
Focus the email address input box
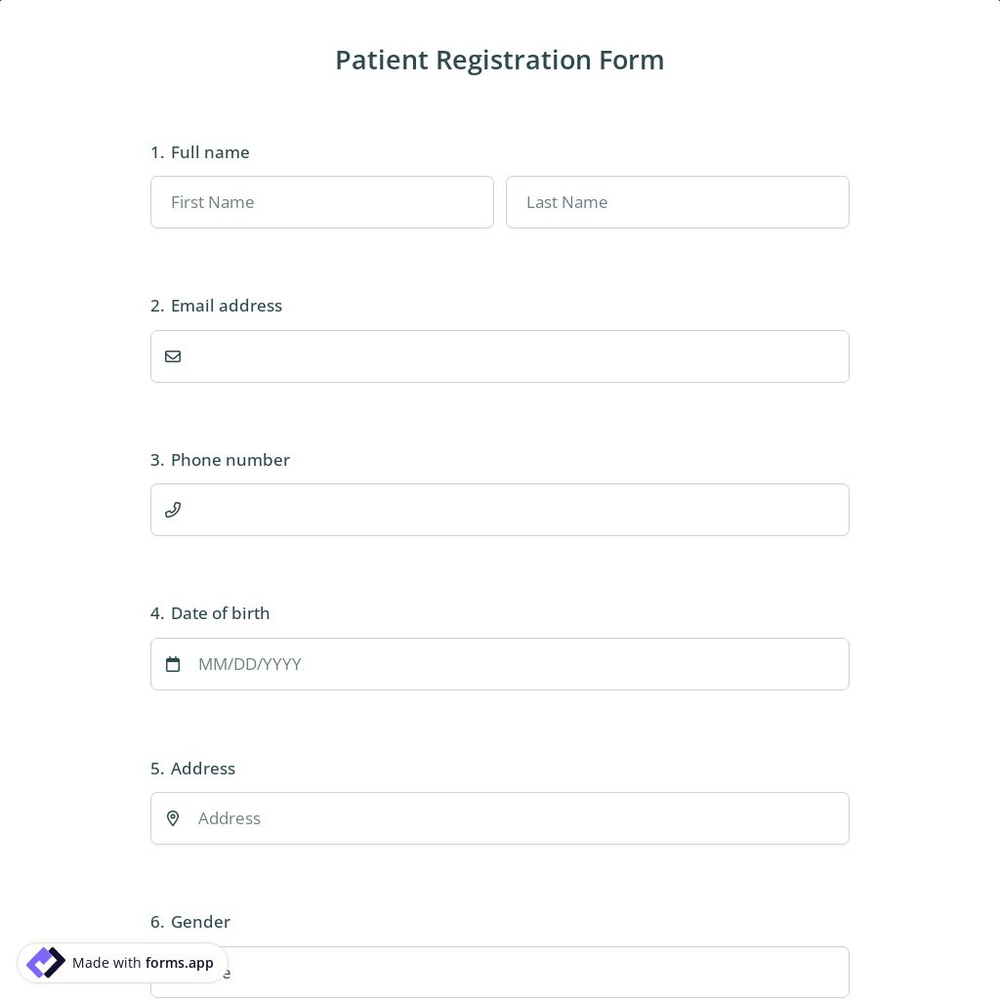[500, 356]
